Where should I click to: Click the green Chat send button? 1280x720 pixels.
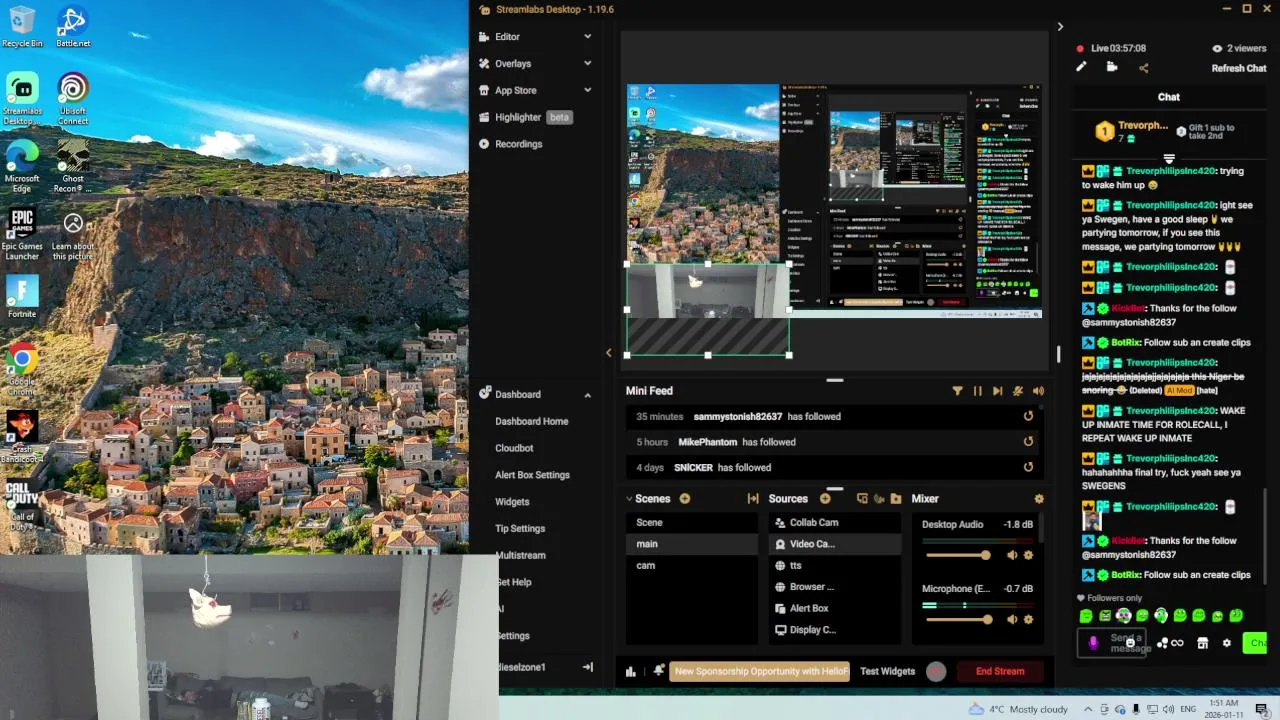[x=1256, y=643]
